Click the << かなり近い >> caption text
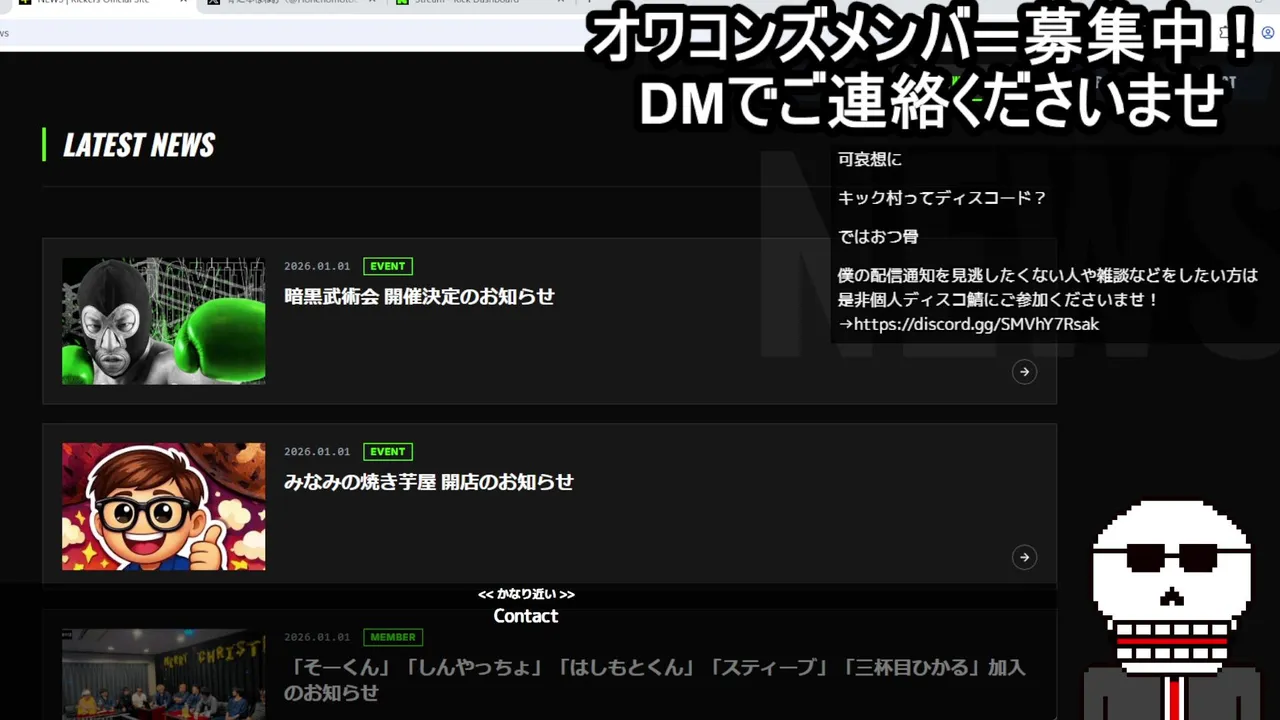This screenshot has height=720, width=1280. pos(526,594)
